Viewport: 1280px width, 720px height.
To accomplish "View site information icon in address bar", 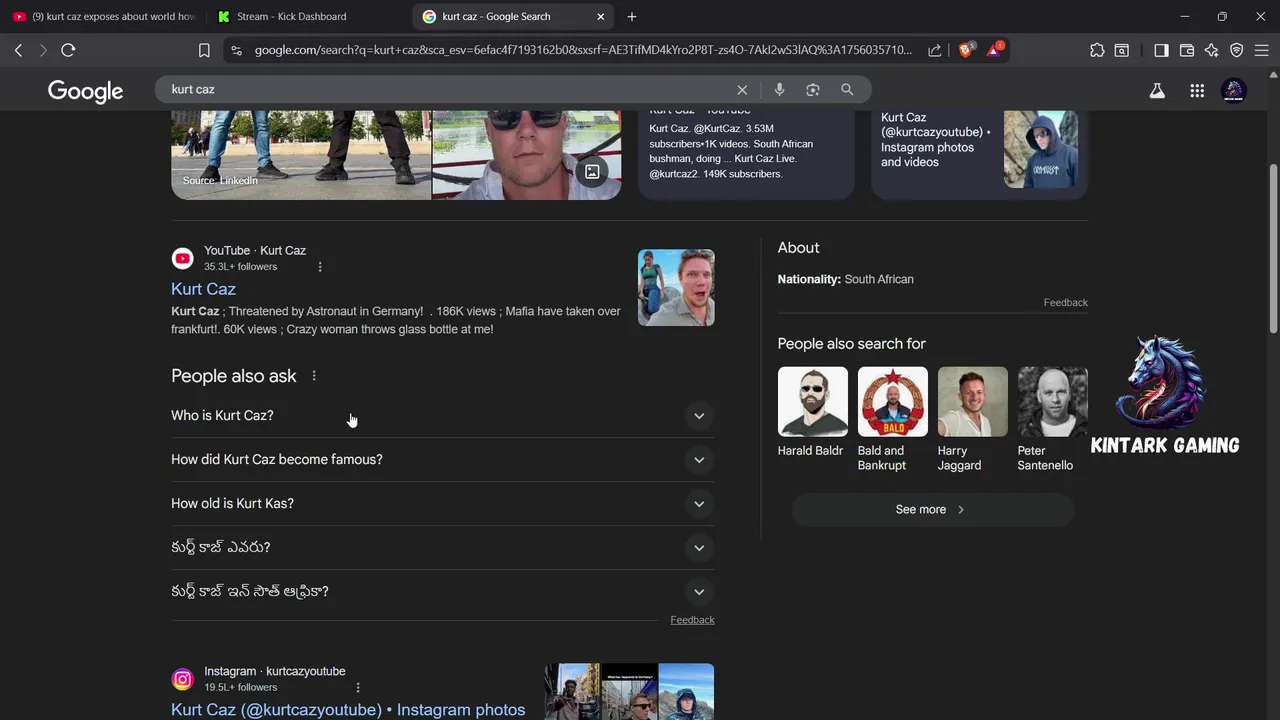I will pos(235,50).
